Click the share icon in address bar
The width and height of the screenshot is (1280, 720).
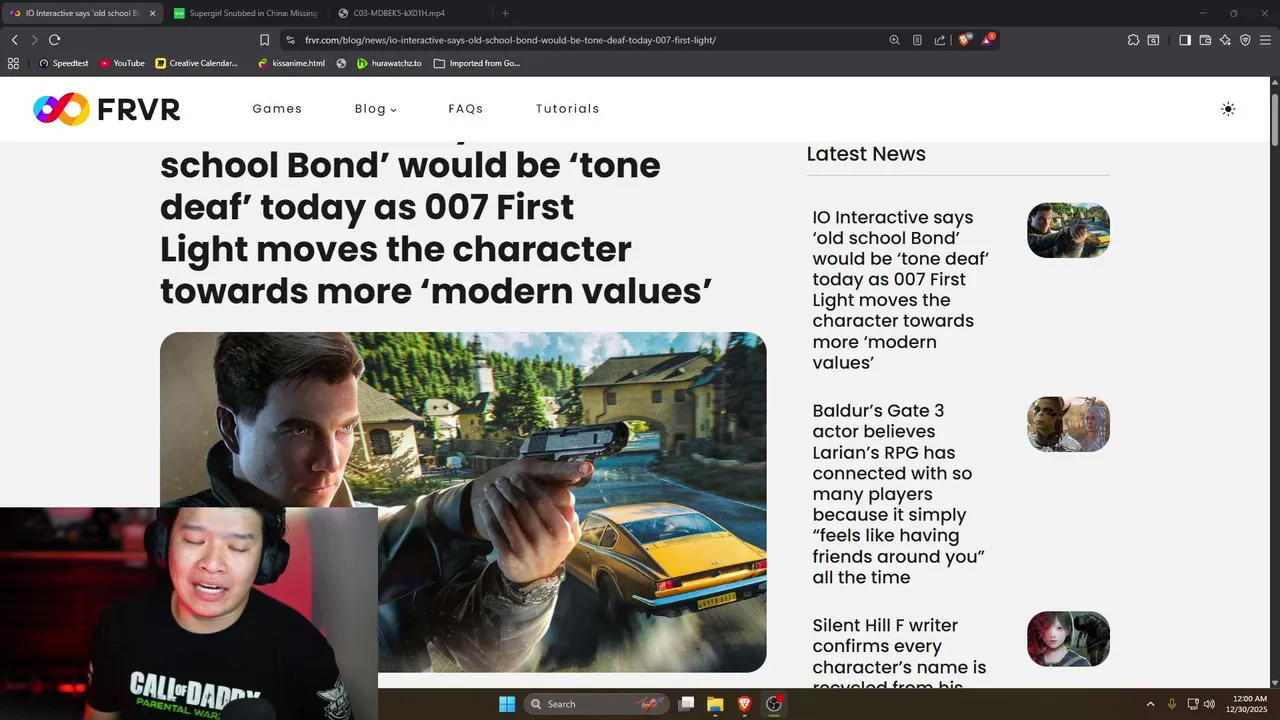click(x=940, y=40)
